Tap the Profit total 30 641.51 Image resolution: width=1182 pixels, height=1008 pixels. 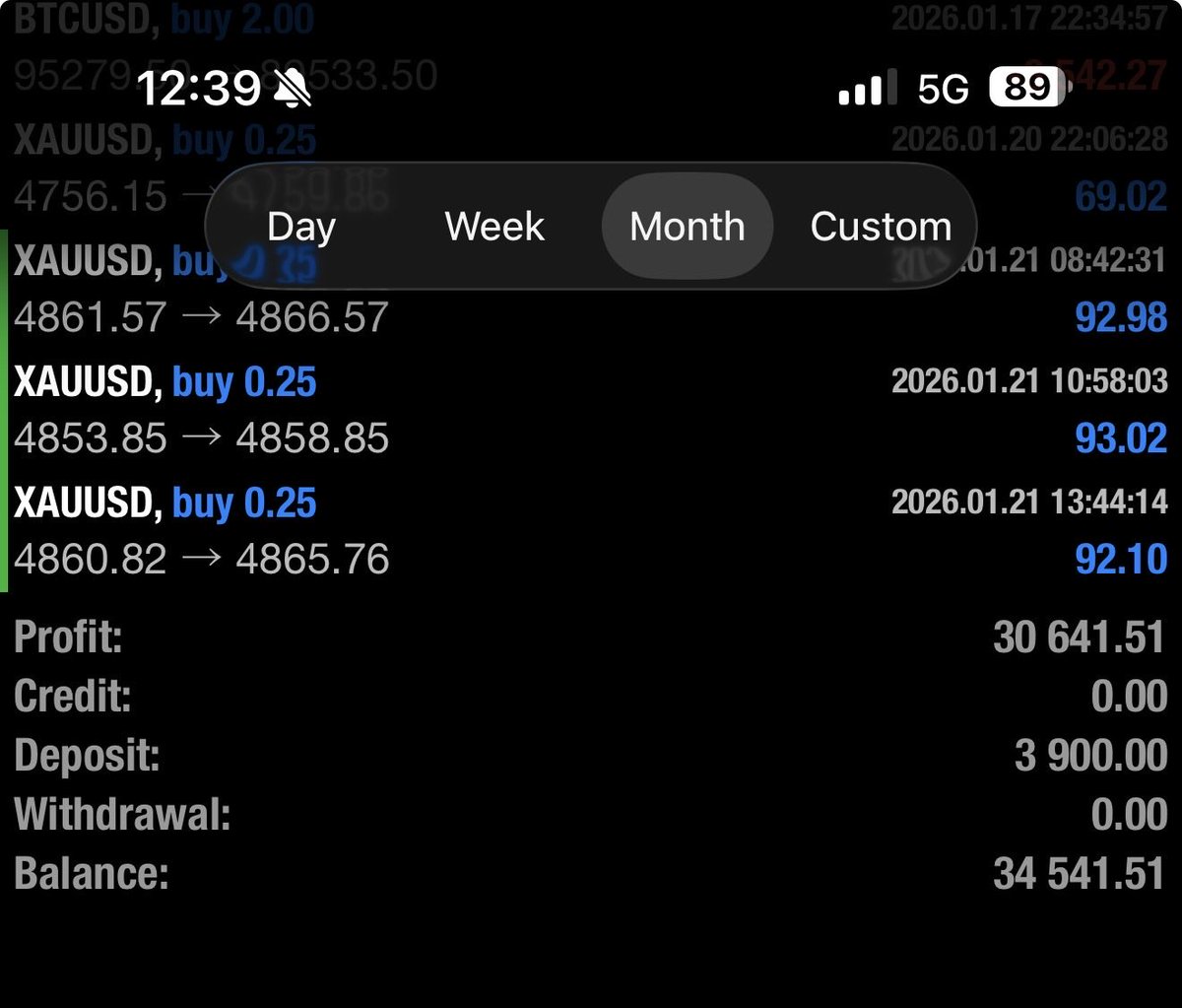coord(1080,638)
